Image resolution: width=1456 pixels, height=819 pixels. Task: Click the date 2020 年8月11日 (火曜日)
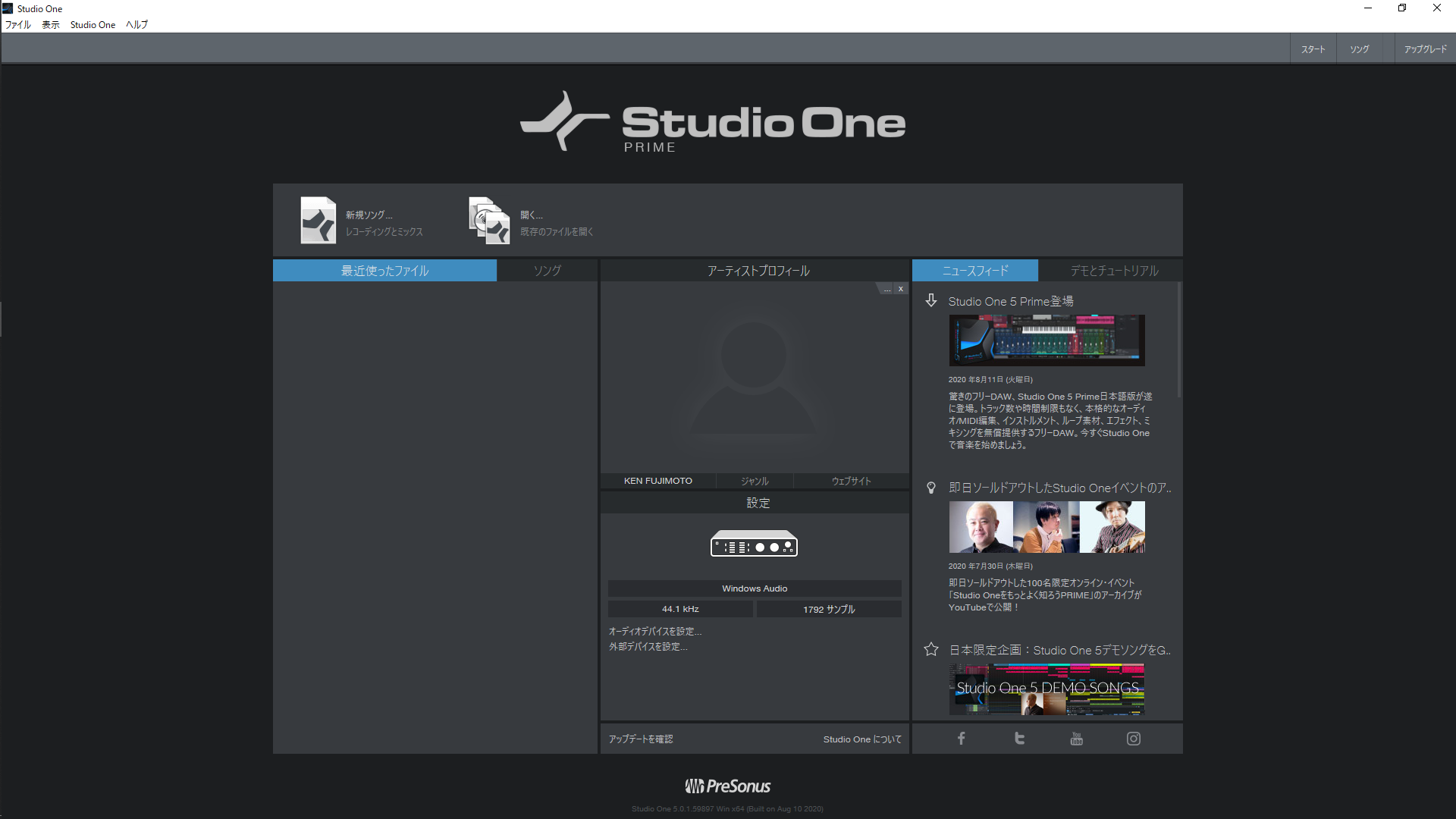990,380
